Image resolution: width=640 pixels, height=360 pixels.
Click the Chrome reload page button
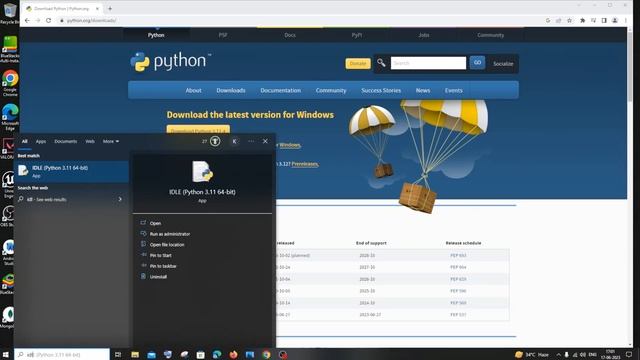pos(49,20)
